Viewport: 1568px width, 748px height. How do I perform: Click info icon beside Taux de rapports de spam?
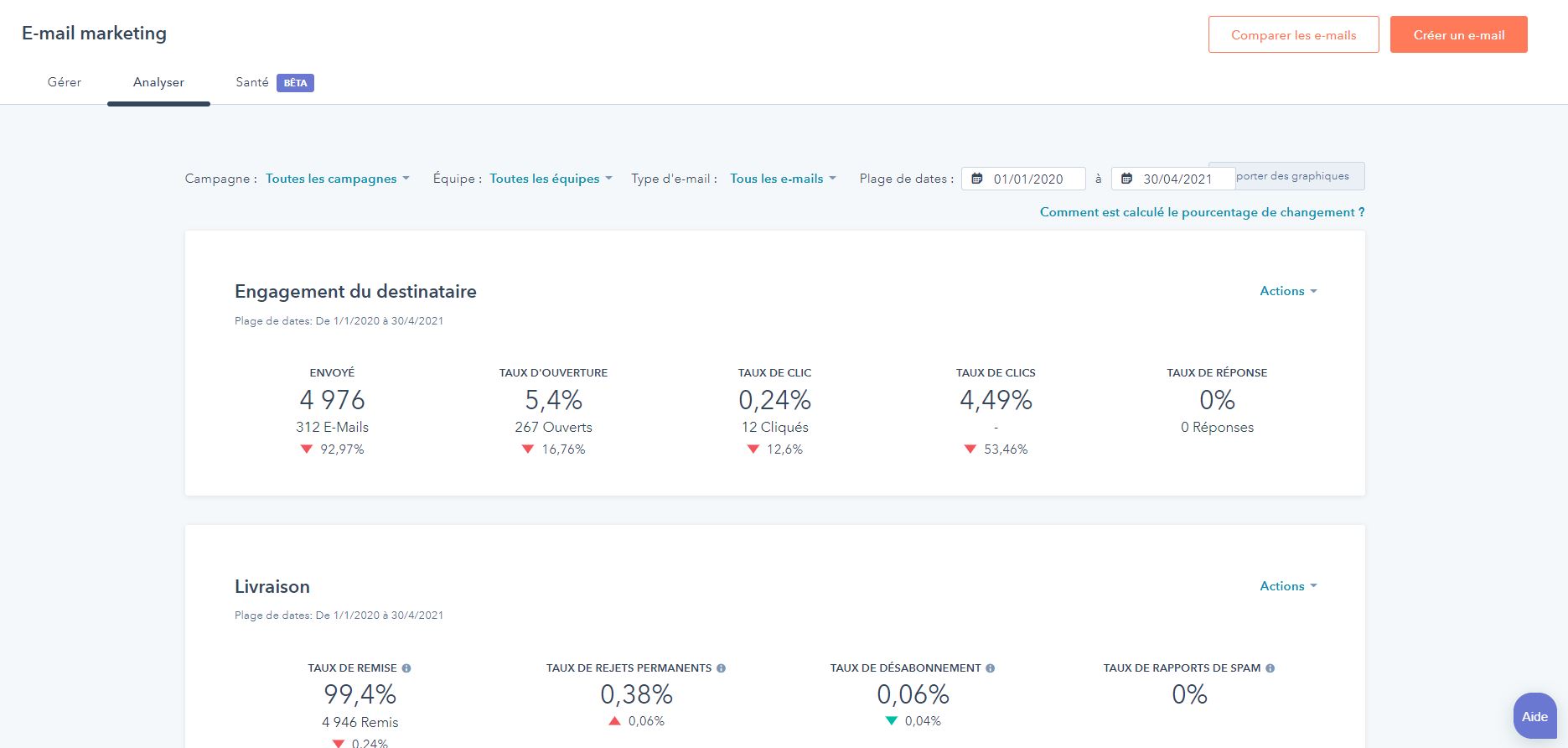1270,668
